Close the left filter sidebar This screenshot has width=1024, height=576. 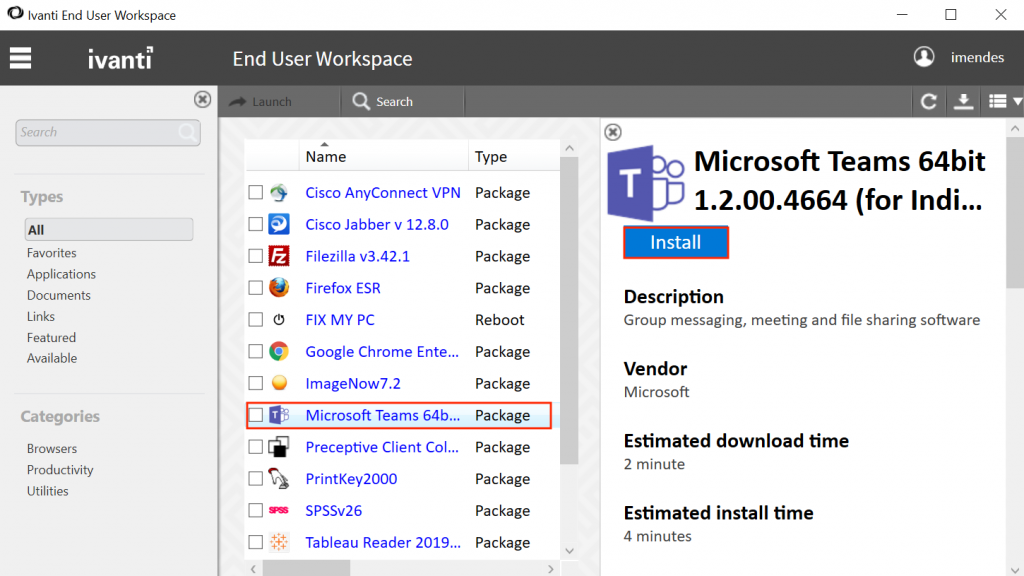[x=202, y=99]
